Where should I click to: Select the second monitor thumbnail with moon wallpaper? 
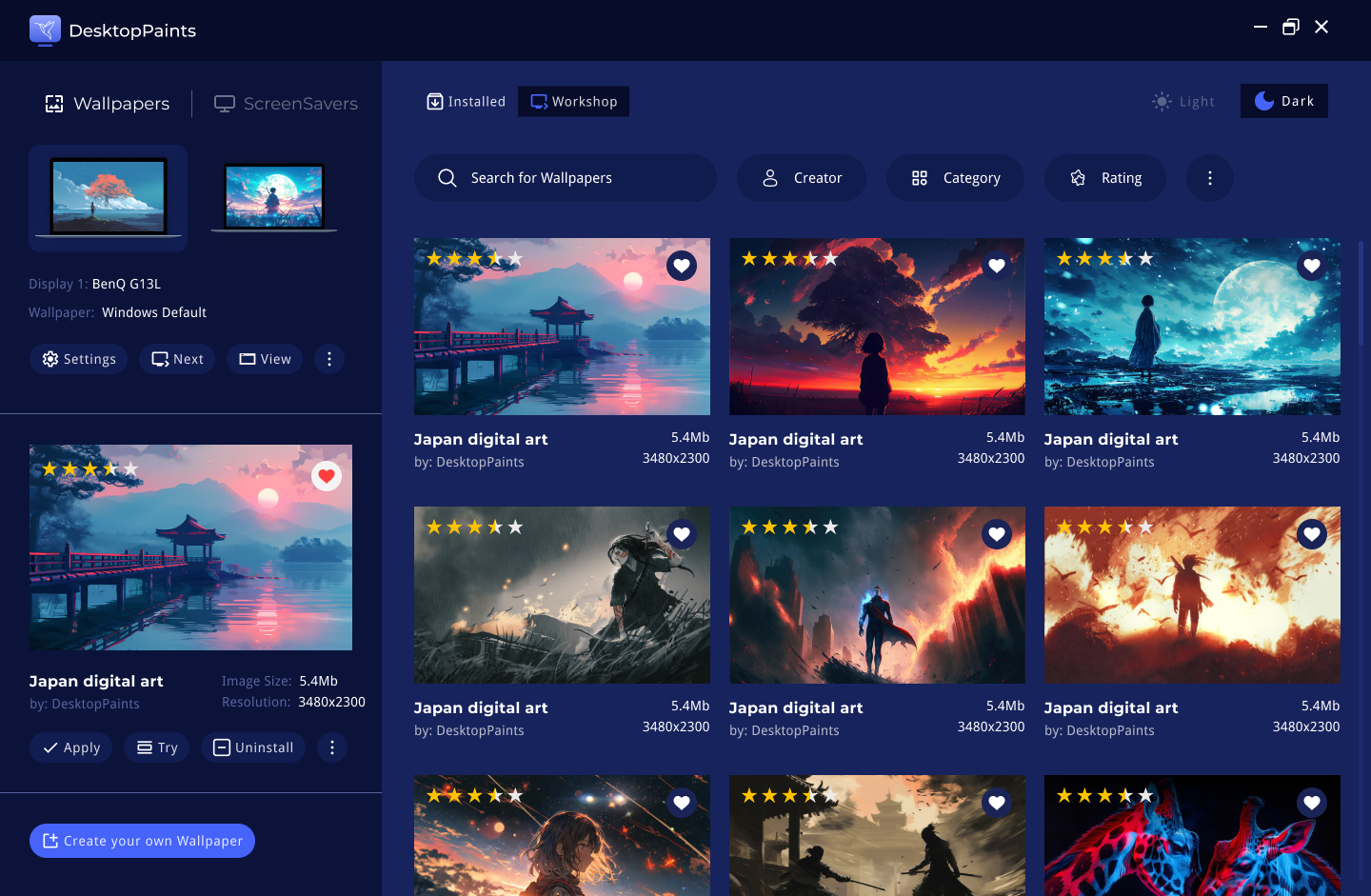tap(274, 197)
